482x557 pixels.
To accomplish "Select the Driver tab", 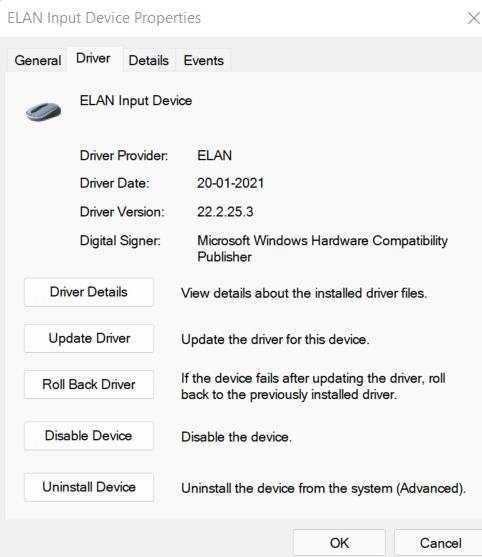I will [x=93, y=59].
